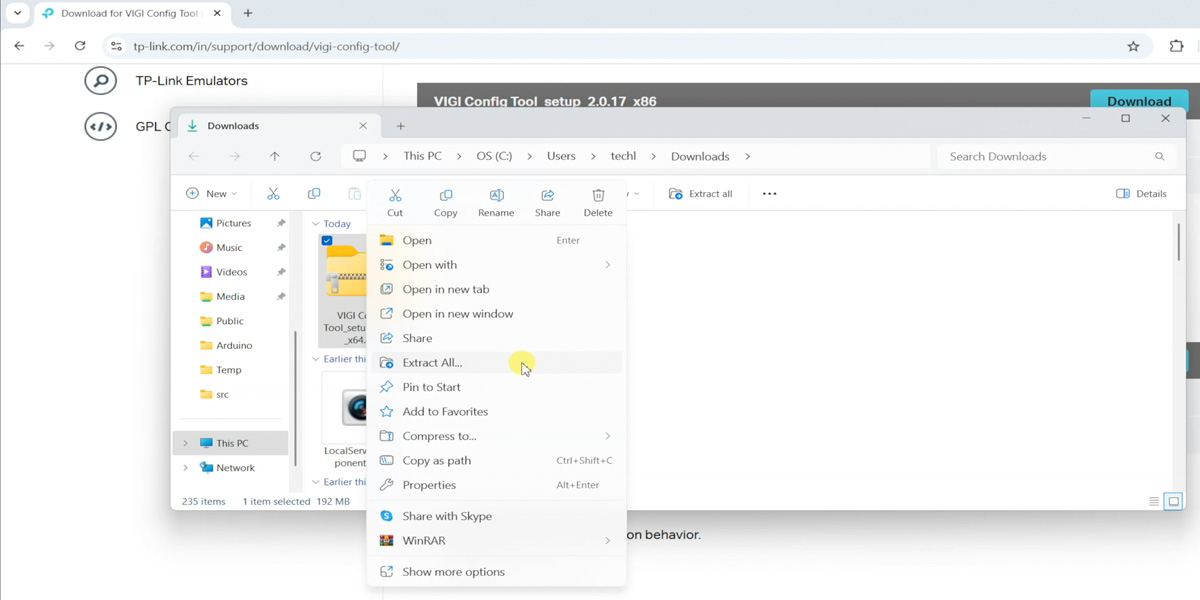This screenshot has width=1200, height=600.
Task: Click Extract all in Explorer toolbar
Action: click(x=701, y=194)
